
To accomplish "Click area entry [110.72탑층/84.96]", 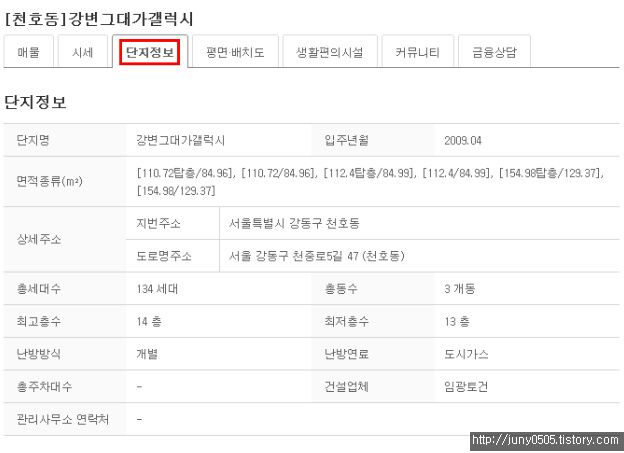I will coord(185,173).
